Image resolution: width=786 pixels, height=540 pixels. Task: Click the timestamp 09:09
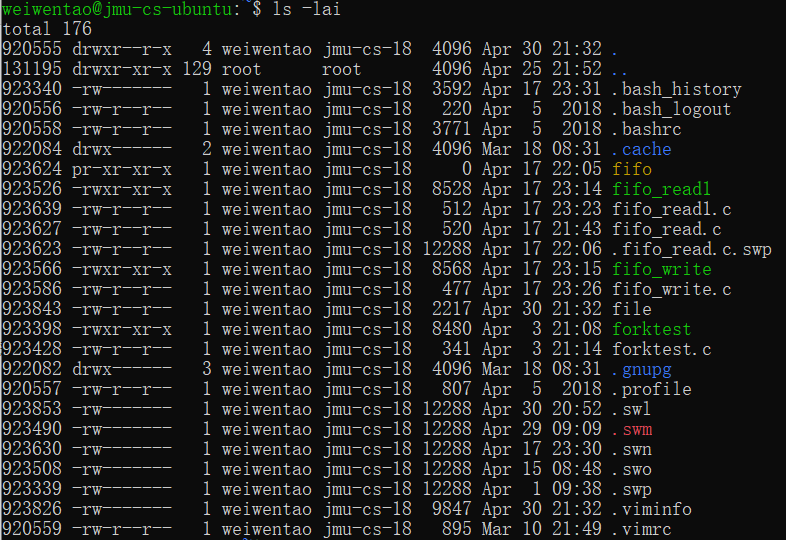[x=576, y=430]
